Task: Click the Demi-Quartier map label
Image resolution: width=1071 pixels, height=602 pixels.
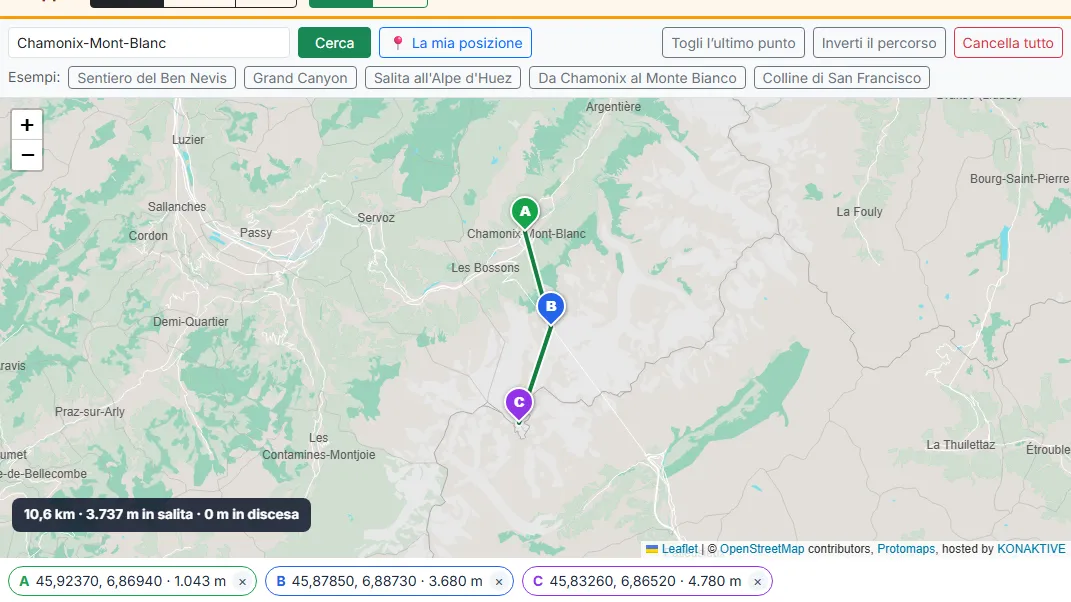Action: click(191, 322)
